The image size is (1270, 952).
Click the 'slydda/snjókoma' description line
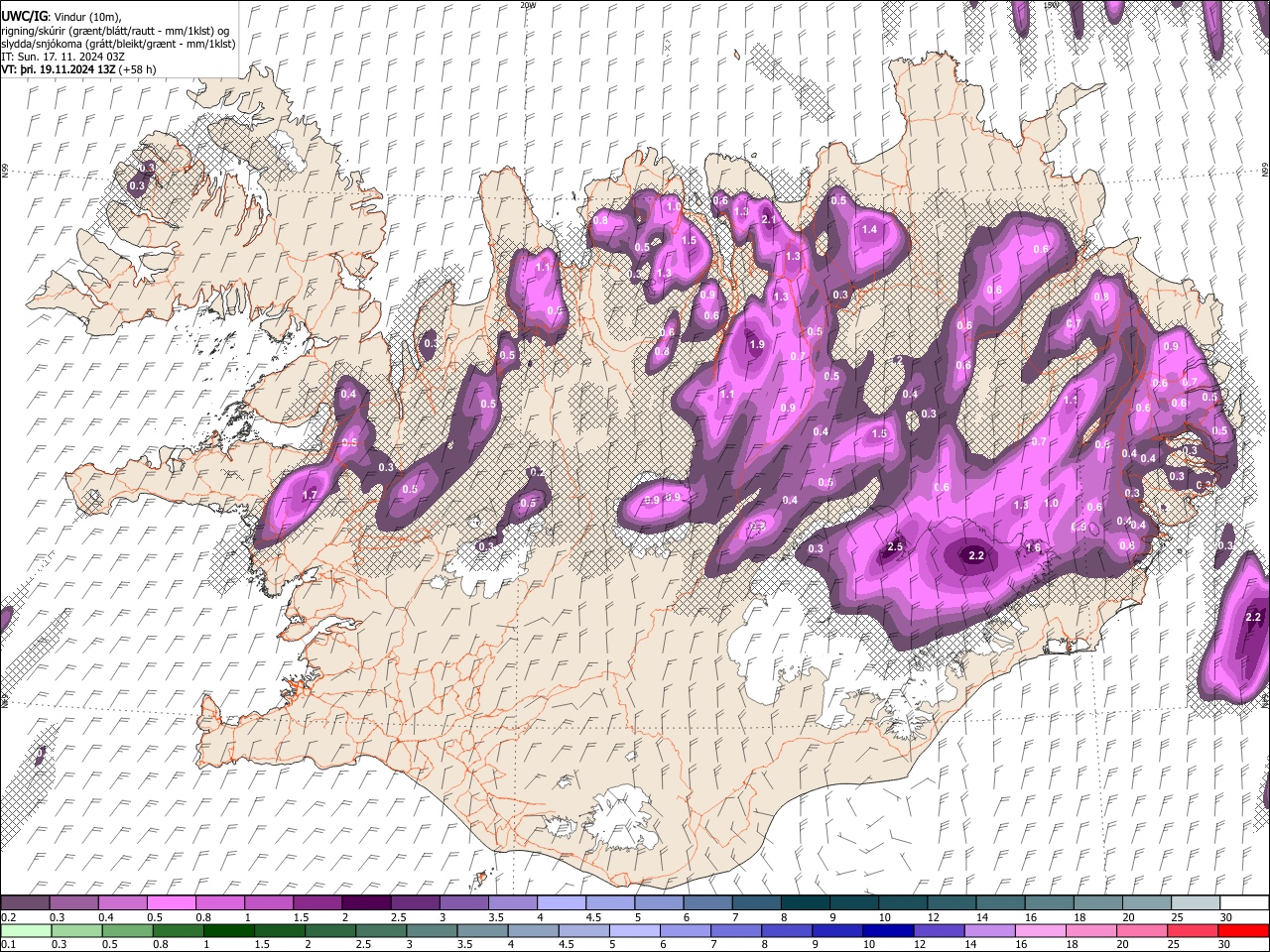118,44
